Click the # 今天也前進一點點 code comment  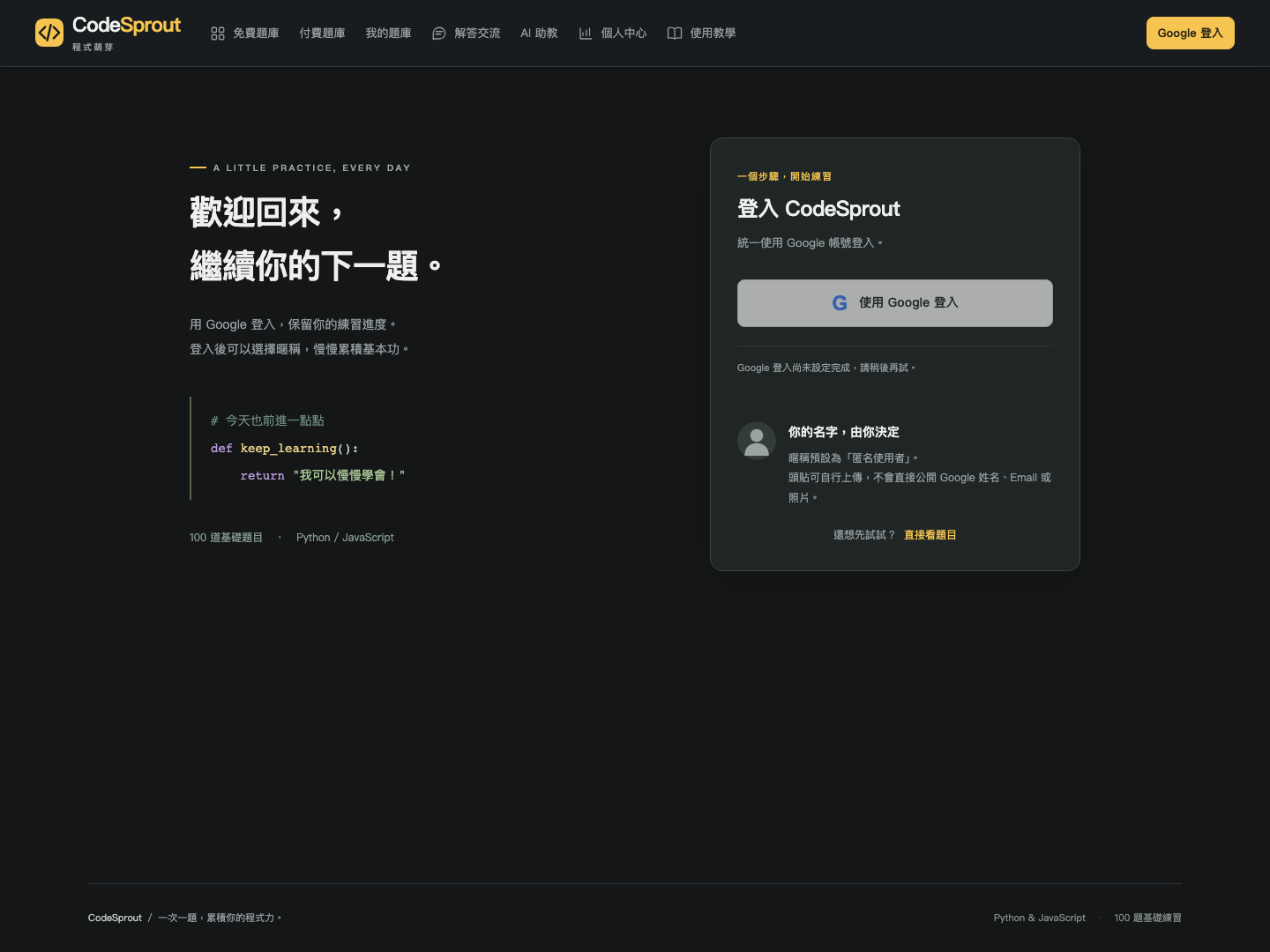click(267, 421)
